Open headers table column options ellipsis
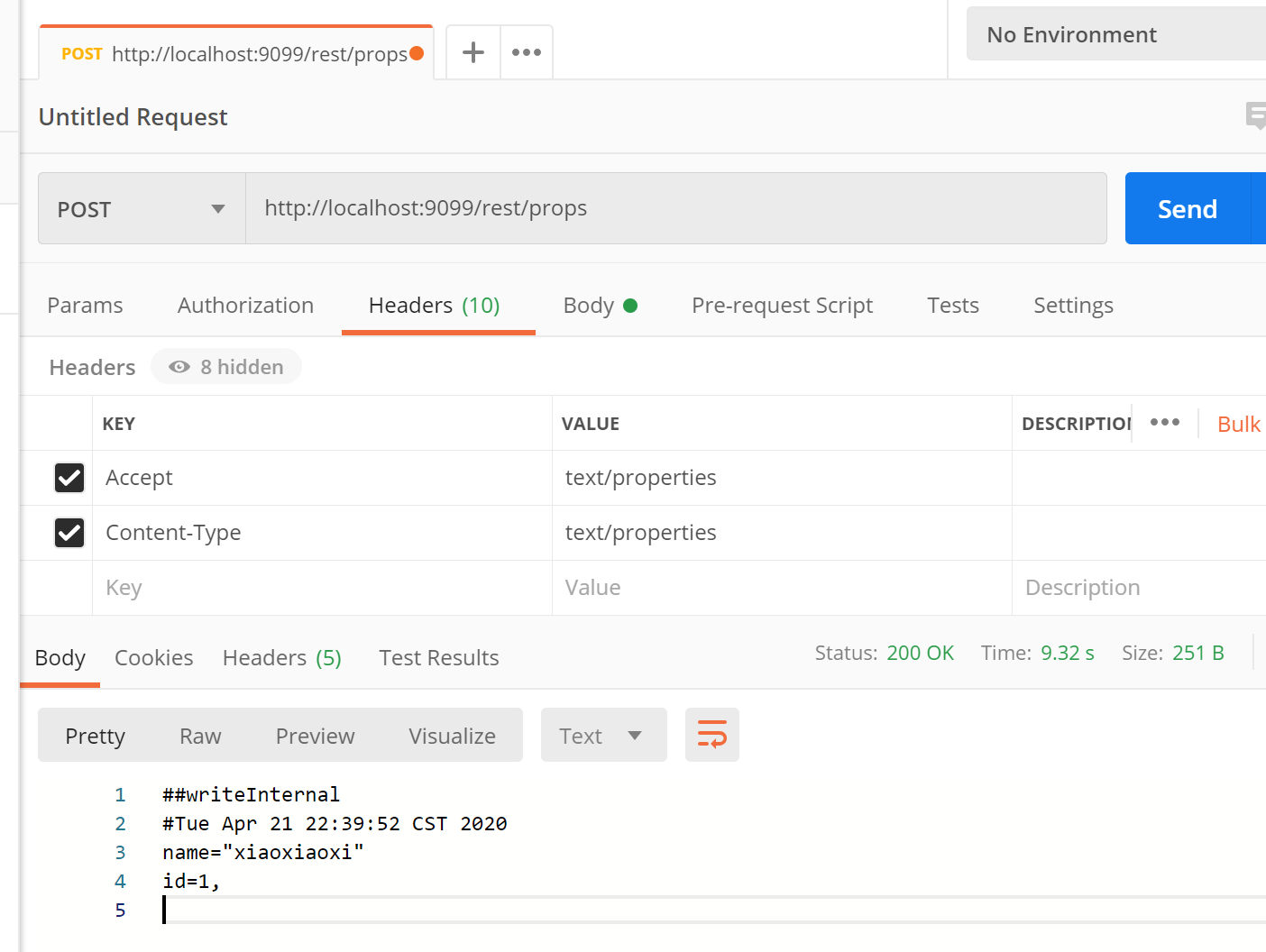Image resolution: width=1266 pixels, height=952 pixels. (x=1165, y=422)
